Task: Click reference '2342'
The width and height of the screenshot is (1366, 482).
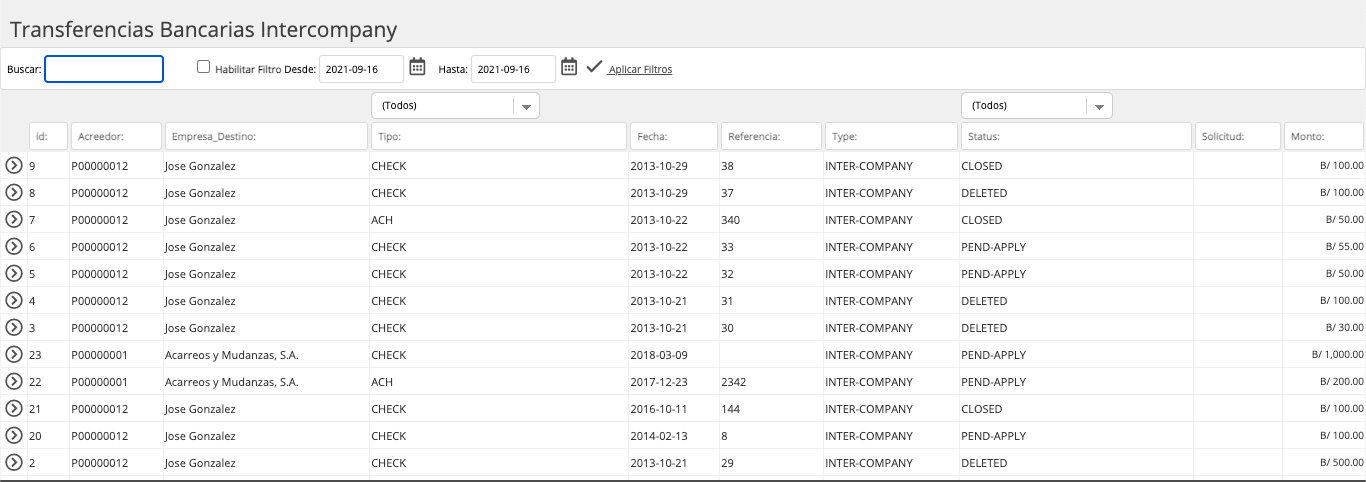Action: click(x=733, y=382)
